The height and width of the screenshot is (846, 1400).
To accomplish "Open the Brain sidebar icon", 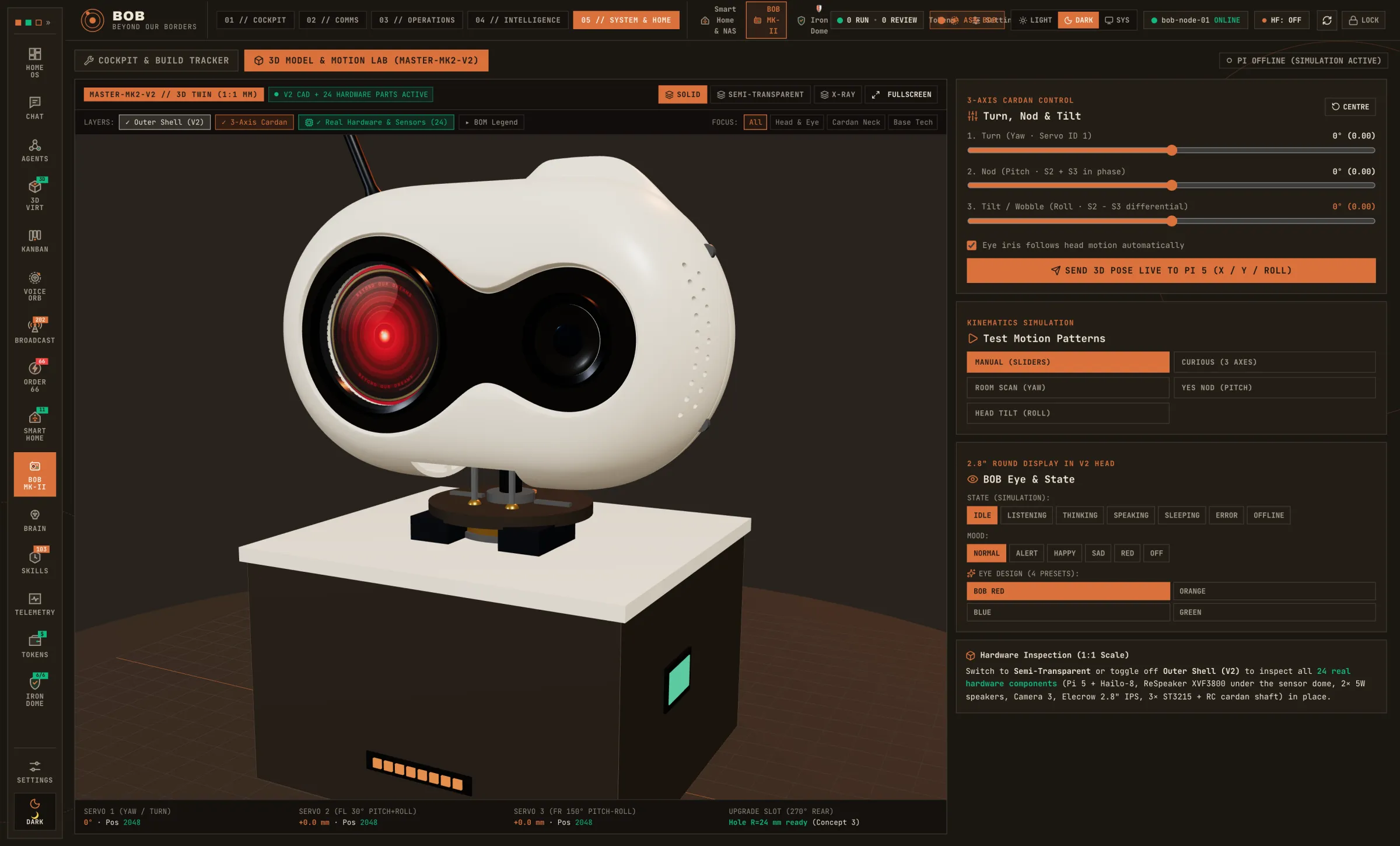I will tap(35, 520).
